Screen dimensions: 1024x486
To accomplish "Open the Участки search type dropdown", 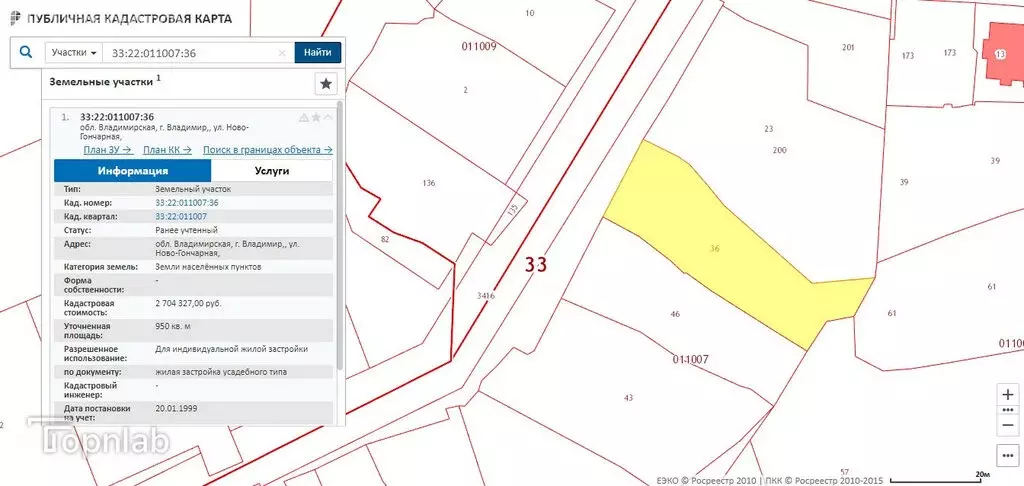I will 74,53.
